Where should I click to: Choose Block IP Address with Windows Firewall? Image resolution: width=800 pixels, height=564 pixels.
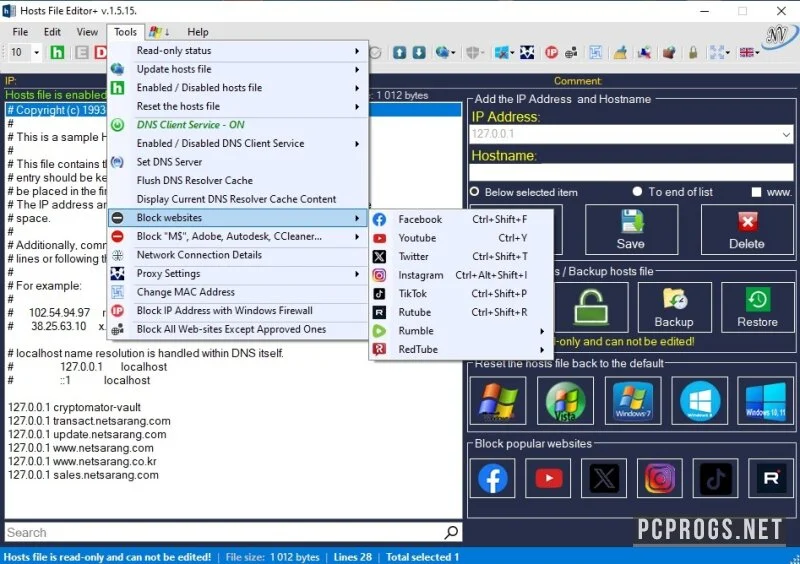238,311
